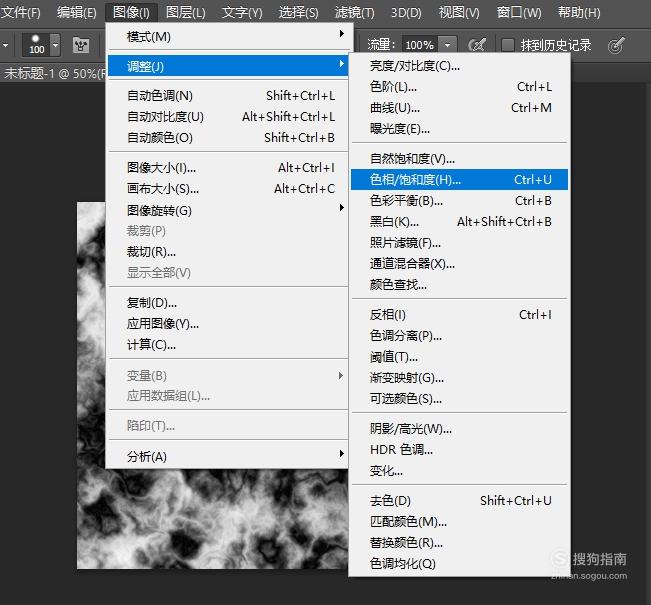The image size is (651, 605).
Task: Select 色阶(L)... adjustment
Action: pos(459,87)
